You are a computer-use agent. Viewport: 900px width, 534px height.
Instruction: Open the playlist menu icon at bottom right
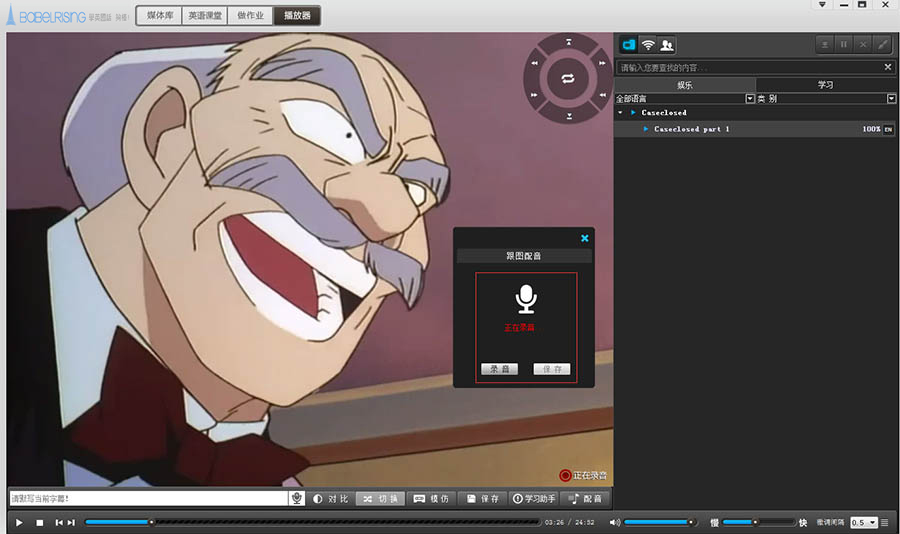click(x=885, y=523)
